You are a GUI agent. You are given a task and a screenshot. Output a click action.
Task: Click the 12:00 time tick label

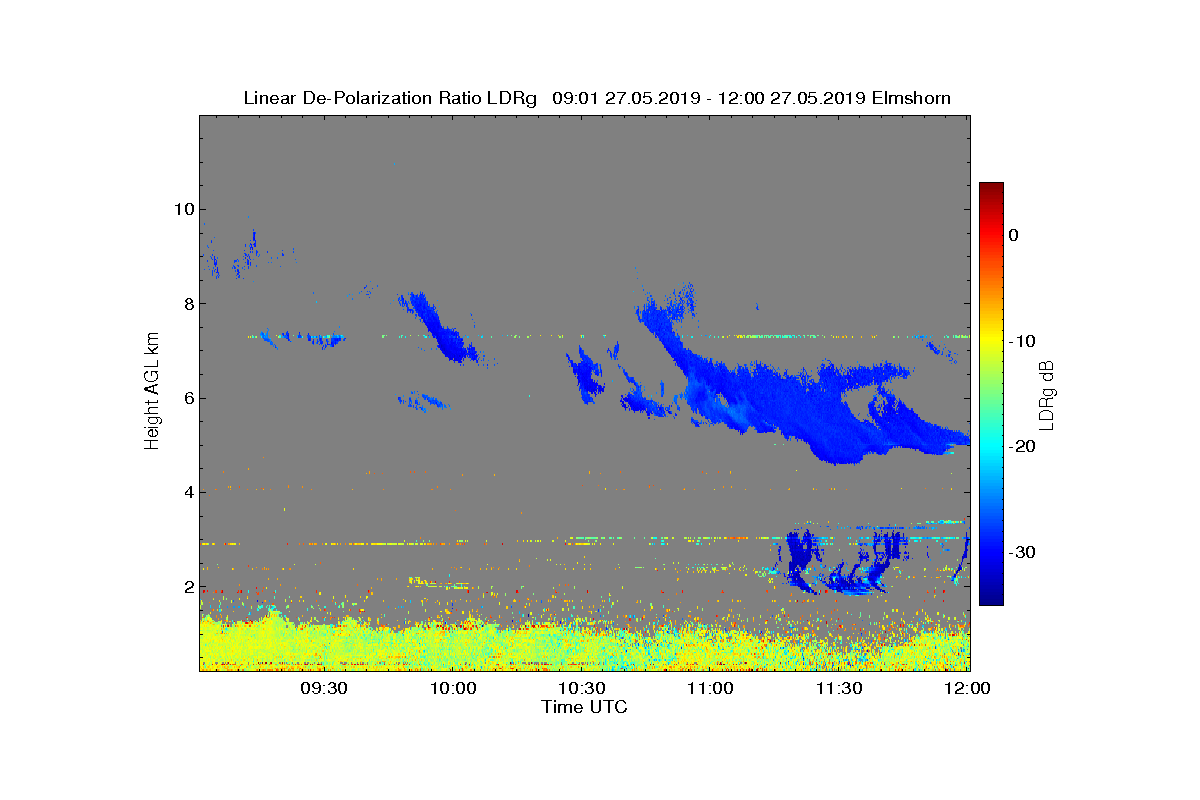click(968, 688)
